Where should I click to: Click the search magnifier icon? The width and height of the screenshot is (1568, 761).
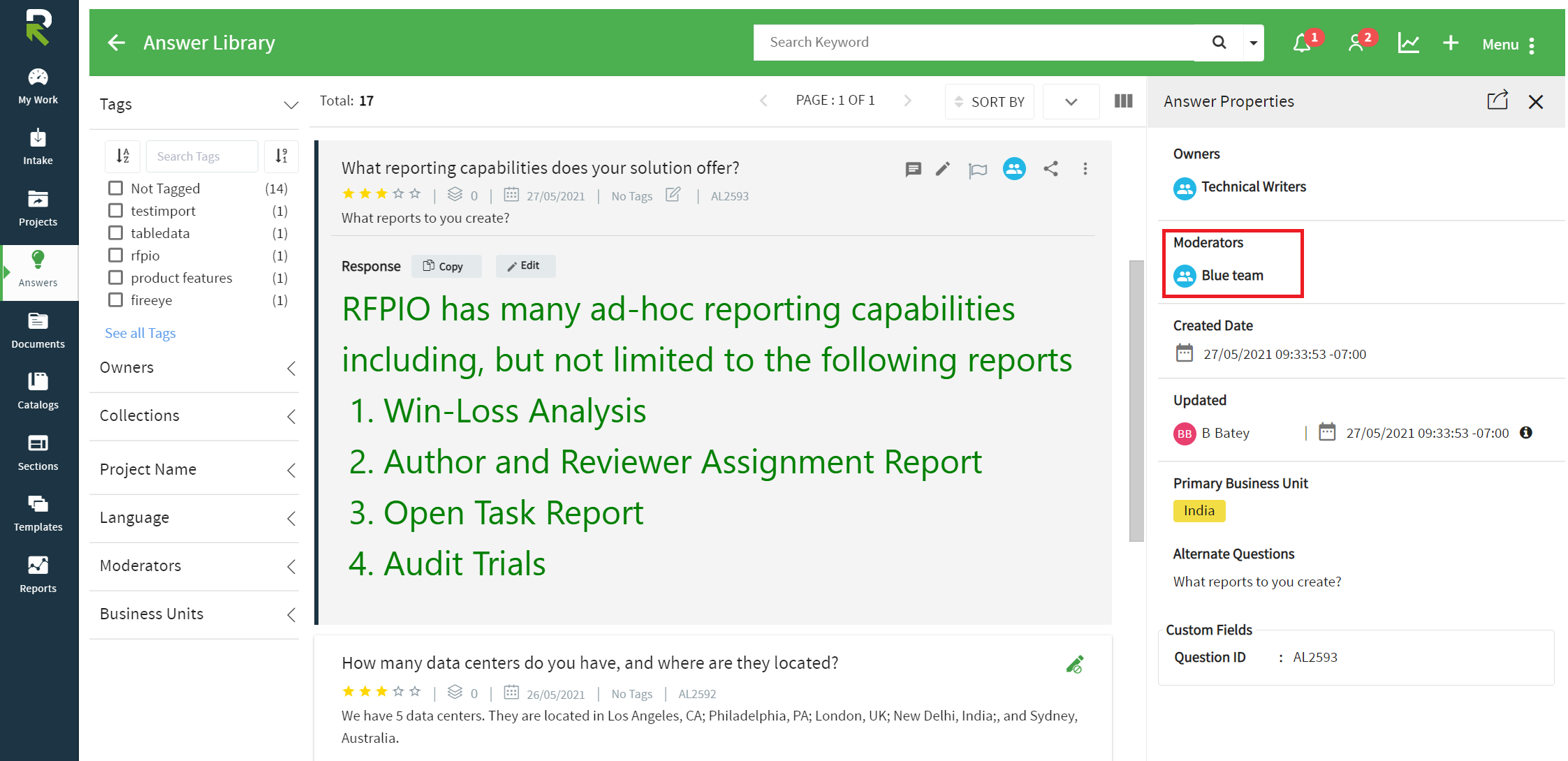coord(1219,43)
